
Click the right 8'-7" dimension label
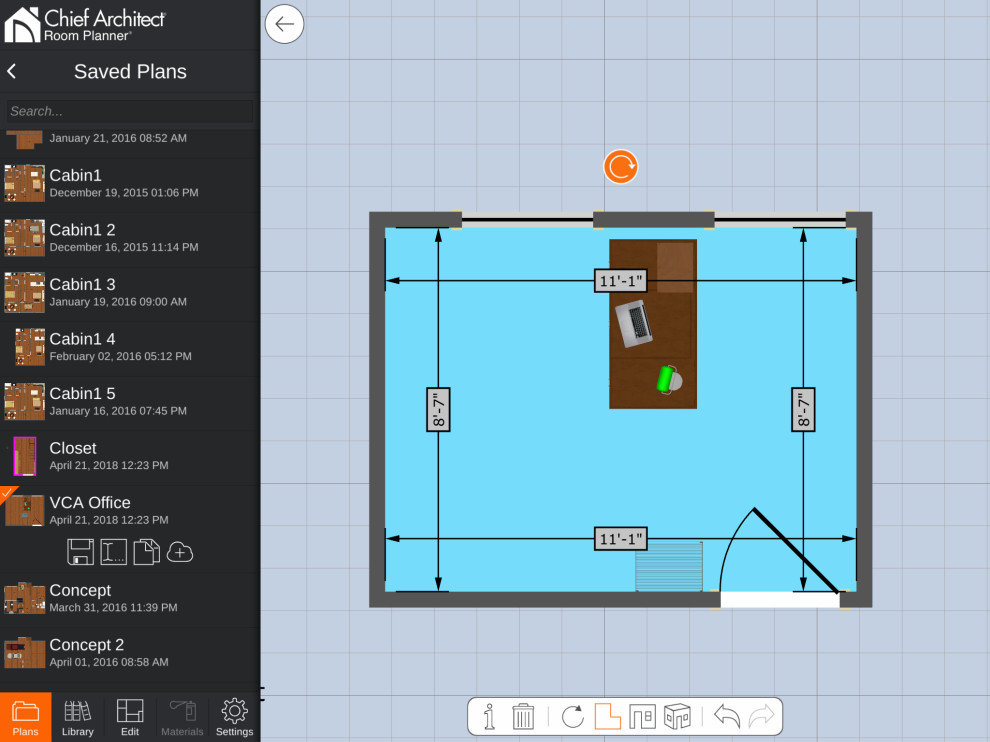pos(803,409)
